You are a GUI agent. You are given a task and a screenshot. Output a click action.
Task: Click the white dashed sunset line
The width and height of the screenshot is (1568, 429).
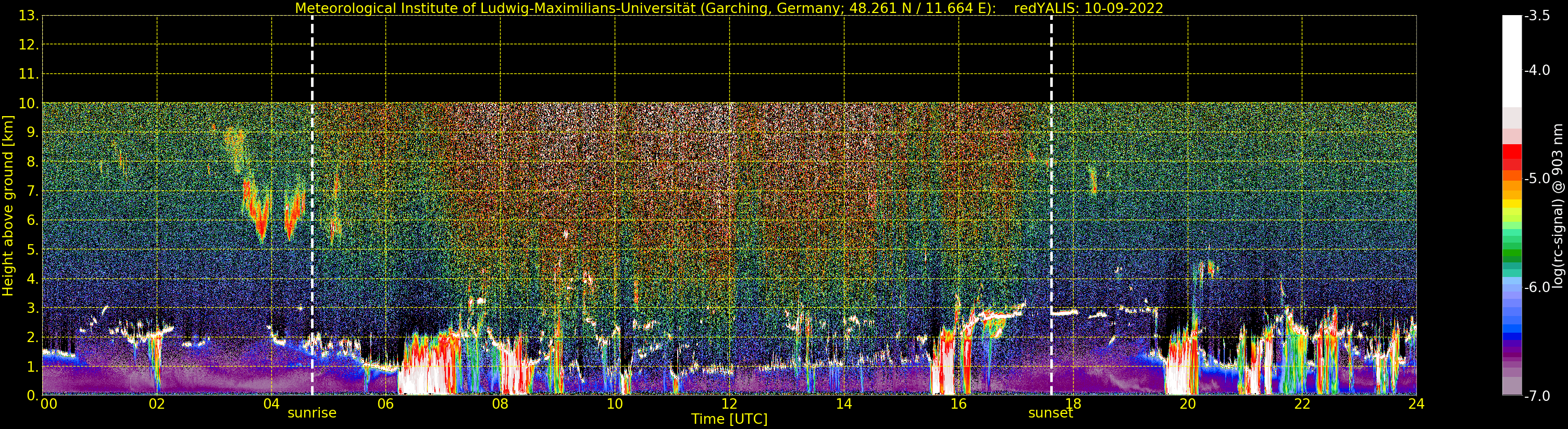tap(1051, 206)
